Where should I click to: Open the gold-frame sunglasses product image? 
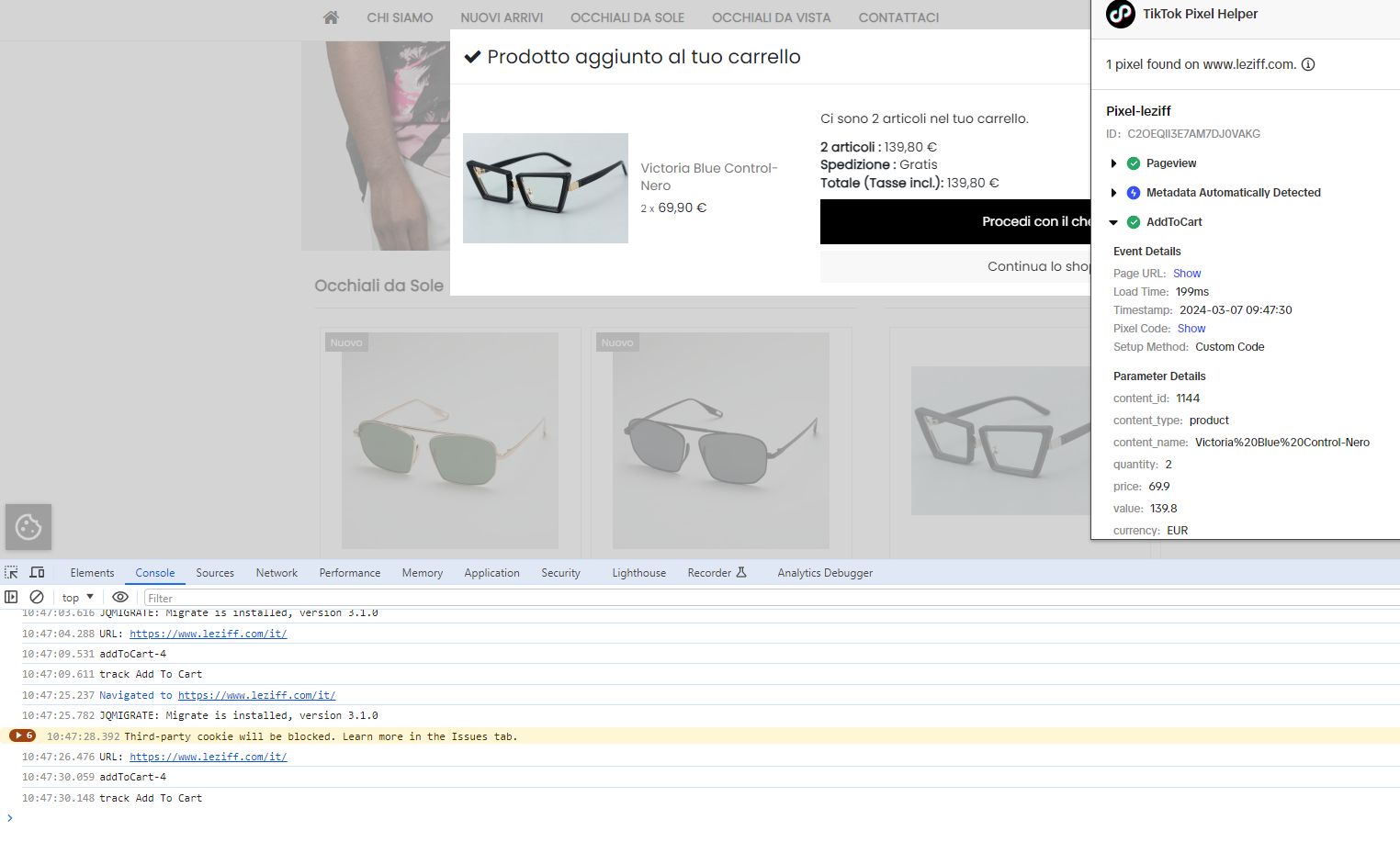[450, 441]
